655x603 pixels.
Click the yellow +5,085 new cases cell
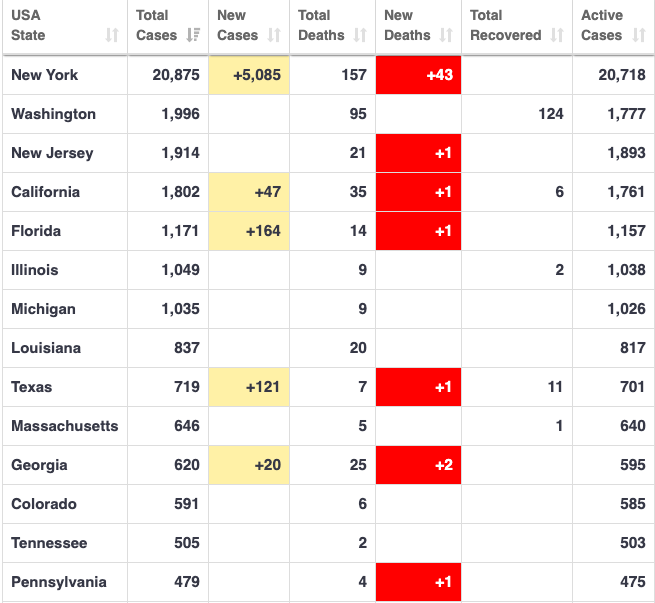[249, 75]
